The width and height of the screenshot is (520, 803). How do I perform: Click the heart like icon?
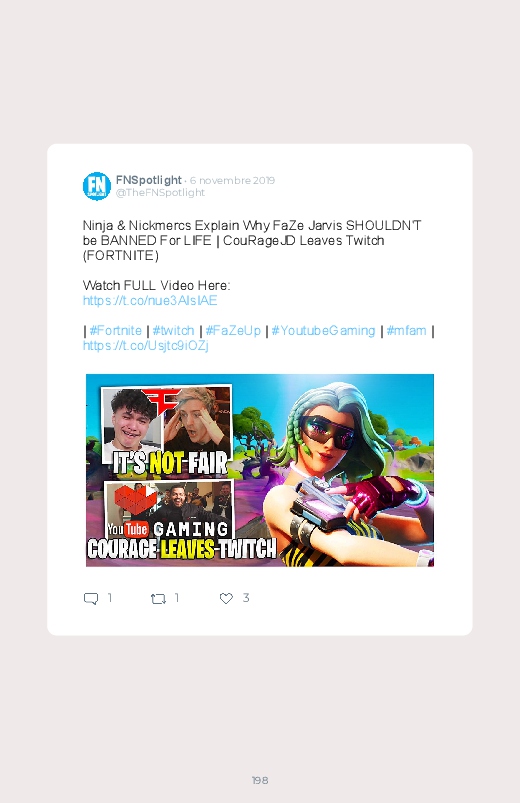click(x=226, y=598)
